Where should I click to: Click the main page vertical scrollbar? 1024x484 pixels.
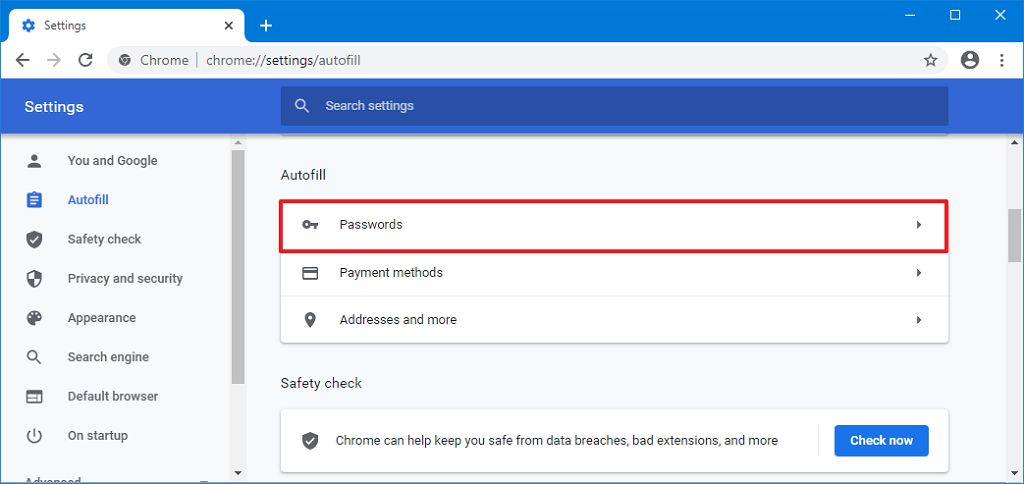coord(1014,236)
